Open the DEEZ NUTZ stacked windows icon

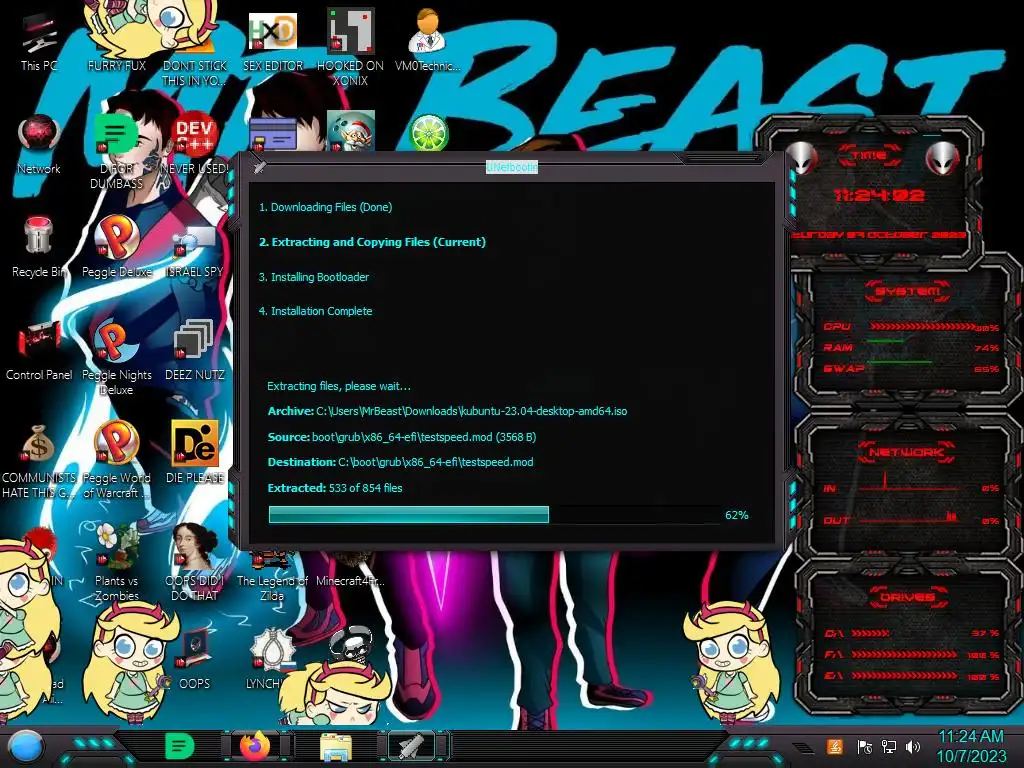[x=195, y=350]
